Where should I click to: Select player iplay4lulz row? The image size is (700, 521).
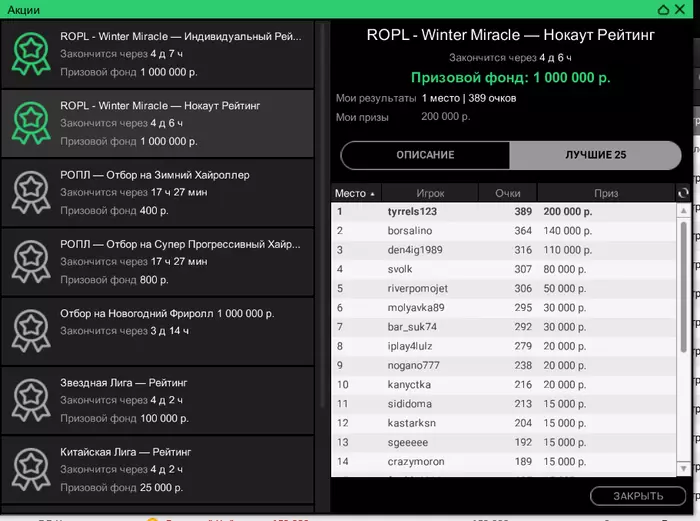[x=504, y=346]
